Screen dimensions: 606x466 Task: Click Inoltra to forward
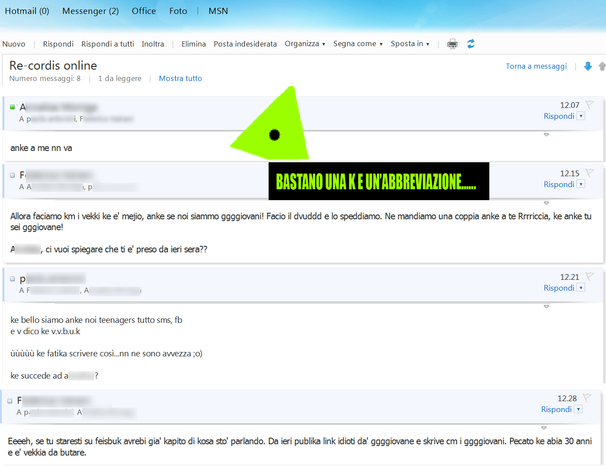153,44
